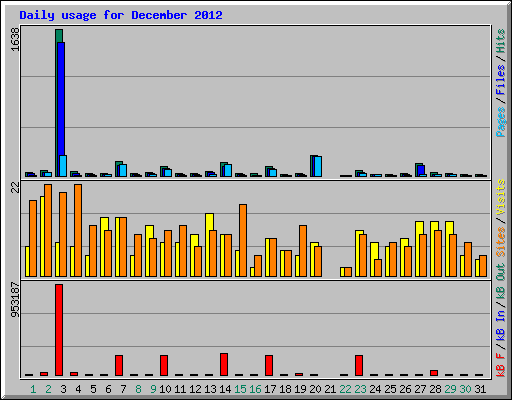The image size is (512, 400).
Task: Click the red kB bar for day 17
Action: click(x=269, y=366)
